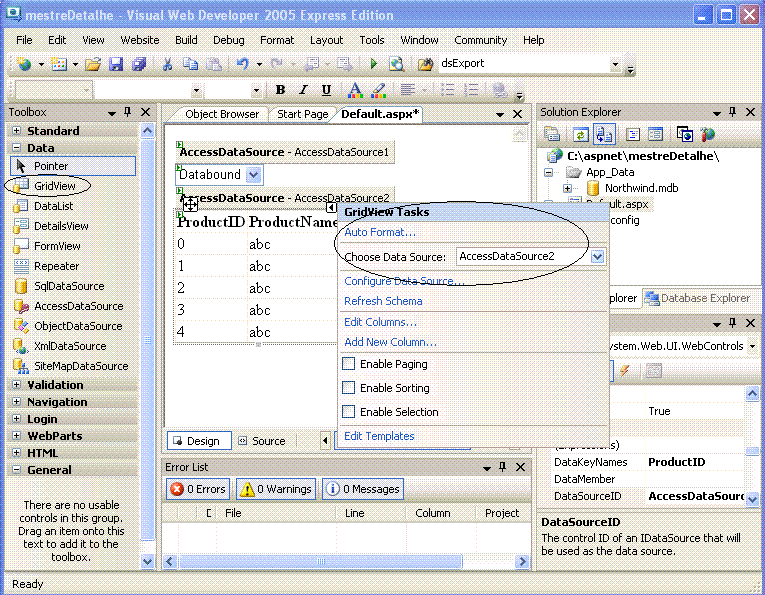Switch to Source view tab
The image size is (765, 595).
(x=262, y=441)
